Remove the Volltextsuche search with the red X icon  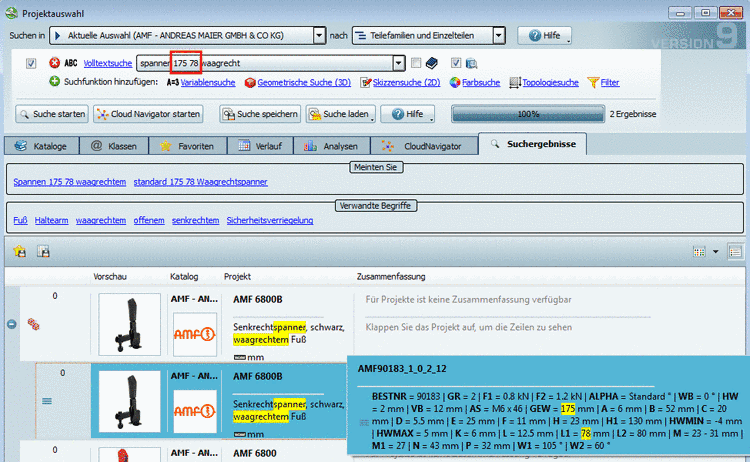coord(55,63)
